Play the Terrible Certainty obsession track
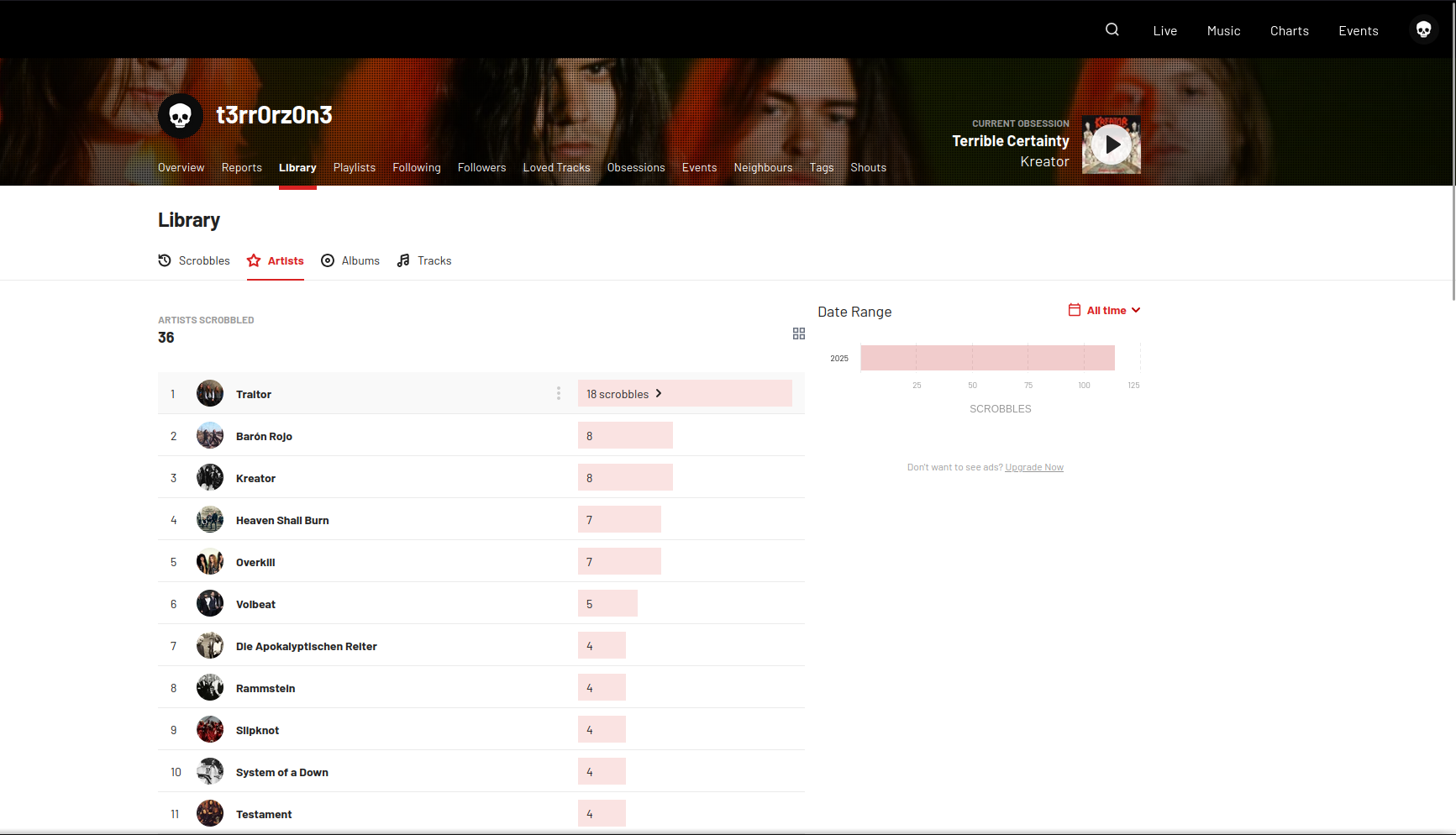Screen dimensions: 1456x835 1112,144
